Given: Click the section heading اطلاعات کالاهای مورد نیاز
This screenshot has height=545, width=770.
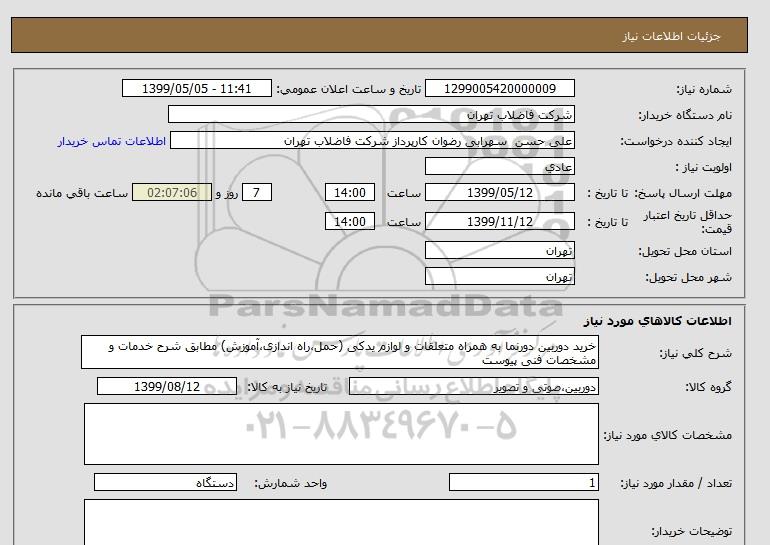Looking at the screenshot, I should (x=658, y=321).
